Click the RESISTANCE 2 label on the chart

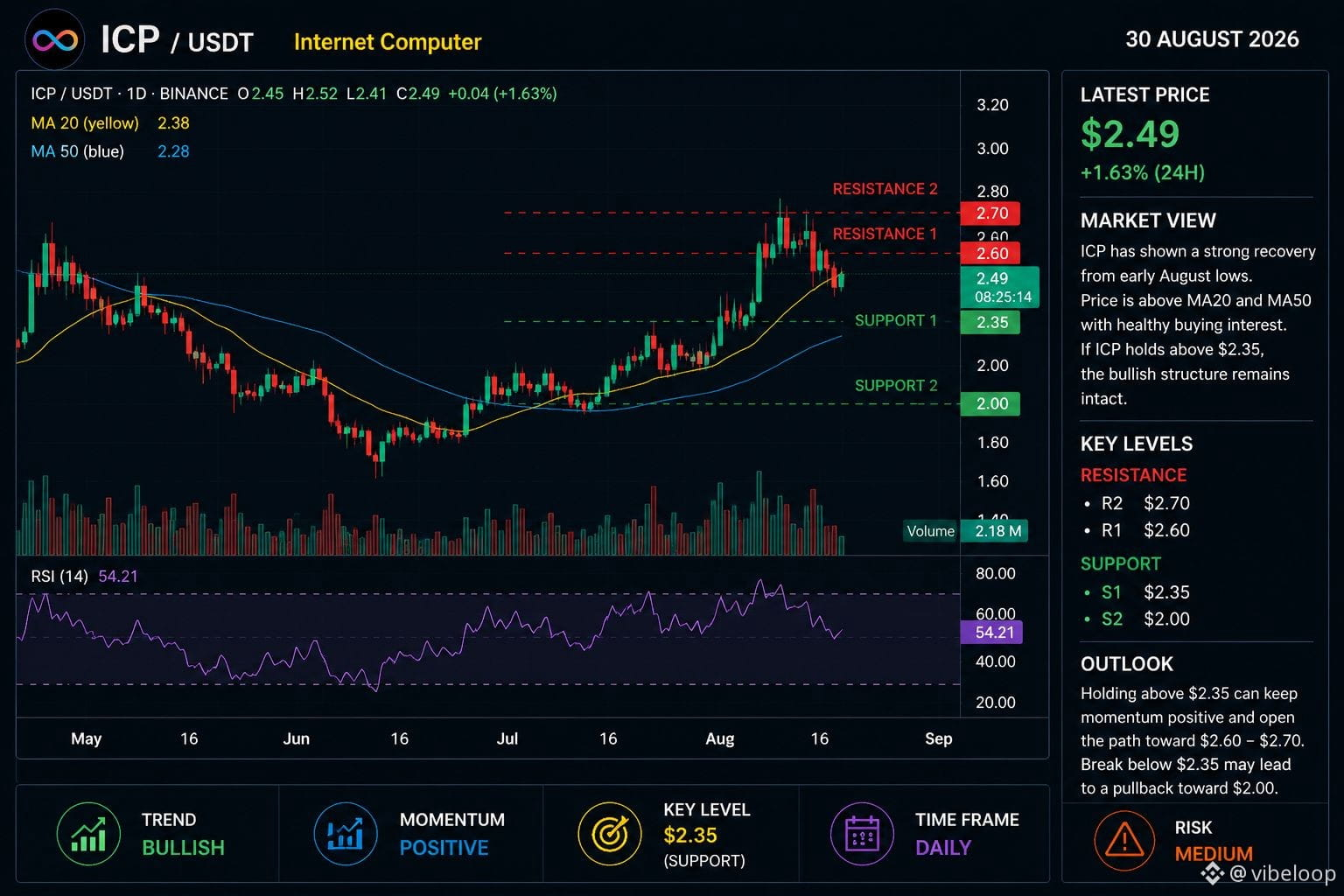point(885,189)
